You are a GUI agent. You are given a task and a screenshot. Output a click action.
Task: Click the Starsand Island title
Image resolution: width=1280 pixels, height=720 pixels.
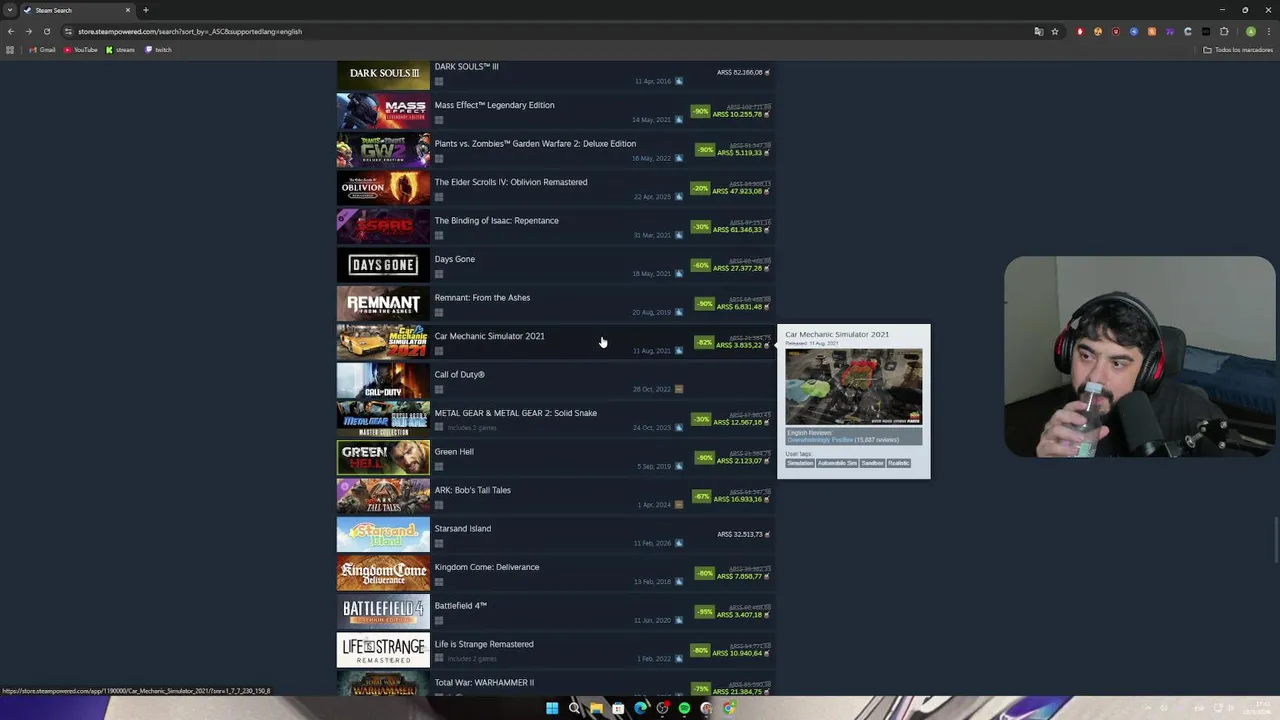[462, 529]
